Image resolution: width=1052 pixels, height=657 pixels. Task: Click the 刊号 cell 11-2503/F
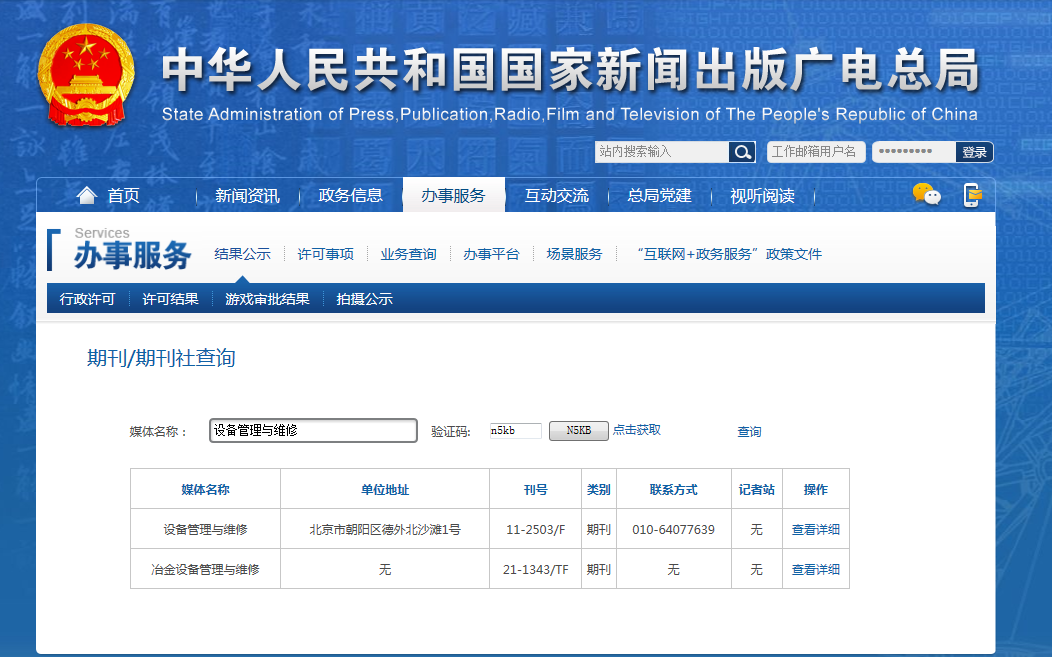pyautogui.click(x=535, y=529)
